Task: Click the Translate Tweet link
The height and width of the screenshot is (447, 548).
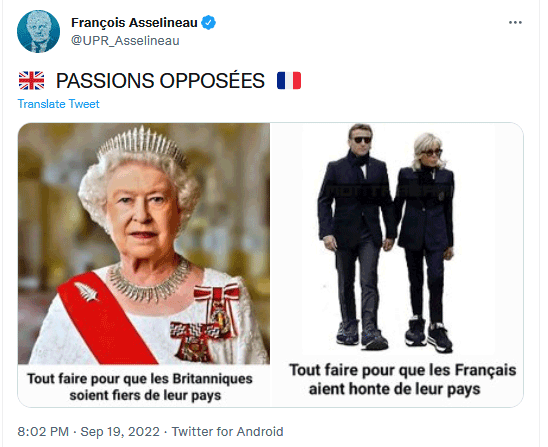Action: (59, 104)
